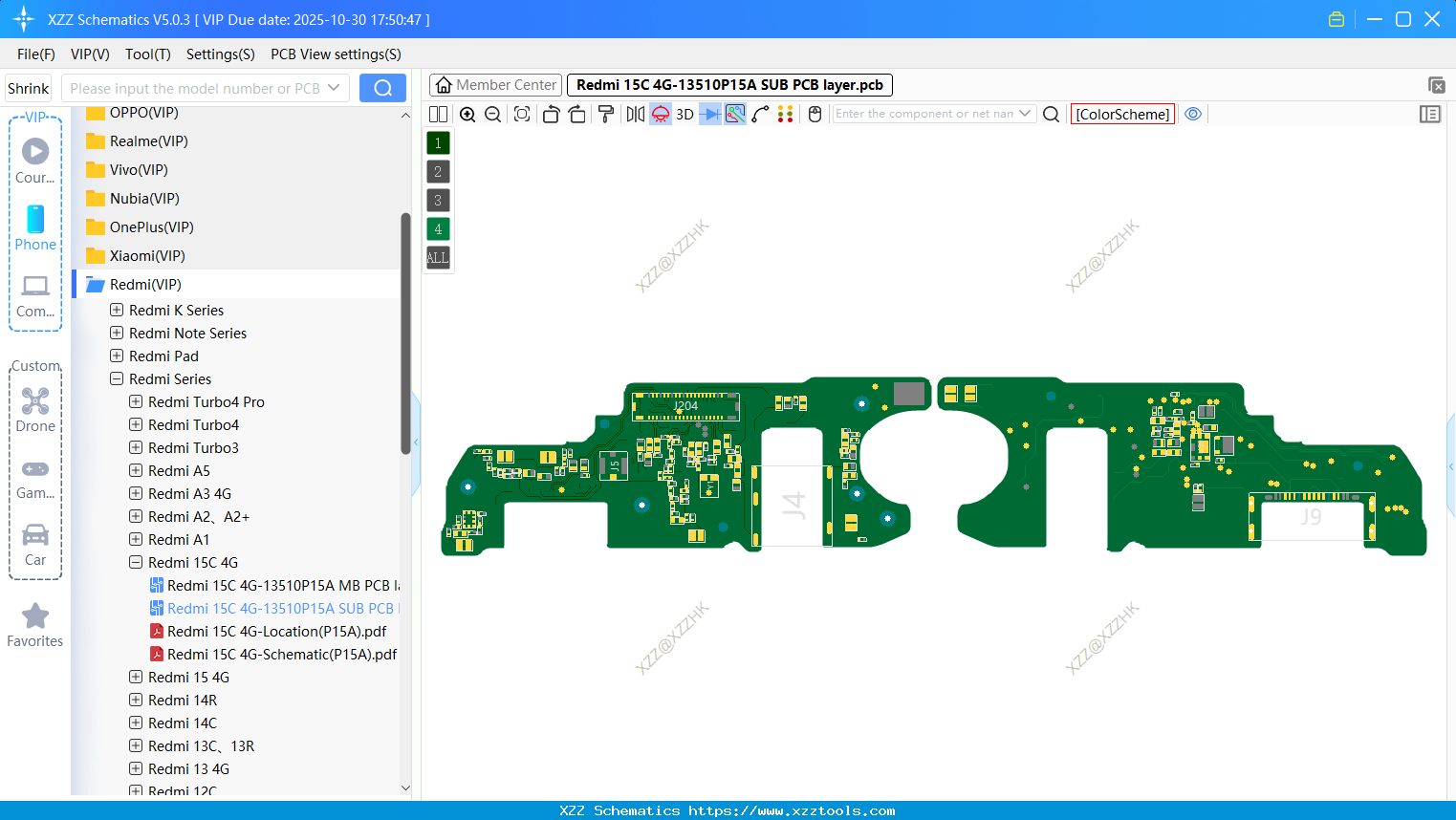Open the Settings(S) menu

(221, 54)
